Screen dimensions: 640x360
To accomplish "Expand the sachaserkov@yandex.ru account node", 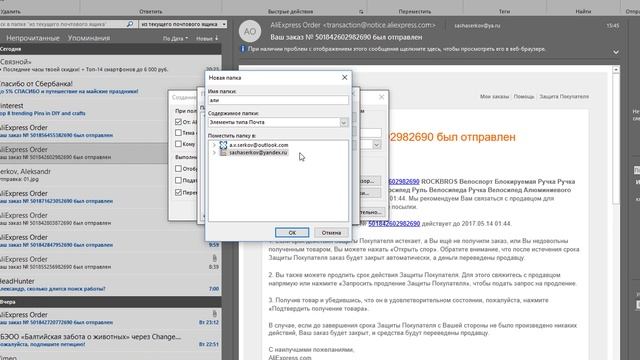I will [x=214, y=153].
